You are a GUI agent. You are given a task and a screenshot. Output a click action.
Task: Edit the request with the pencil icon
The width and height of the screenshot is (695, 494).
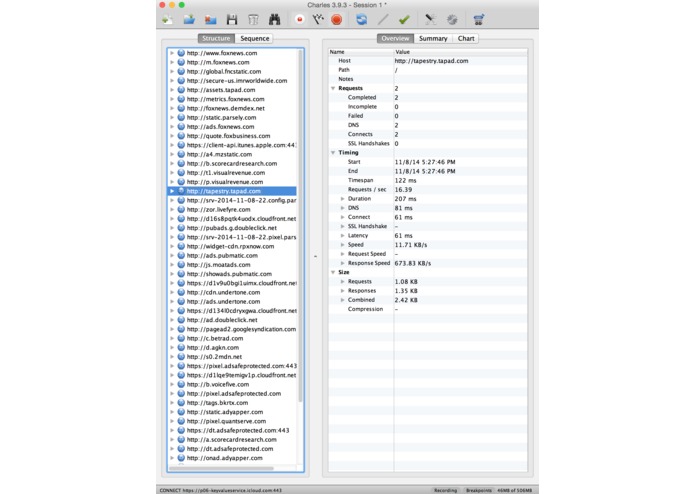point(383,19)
